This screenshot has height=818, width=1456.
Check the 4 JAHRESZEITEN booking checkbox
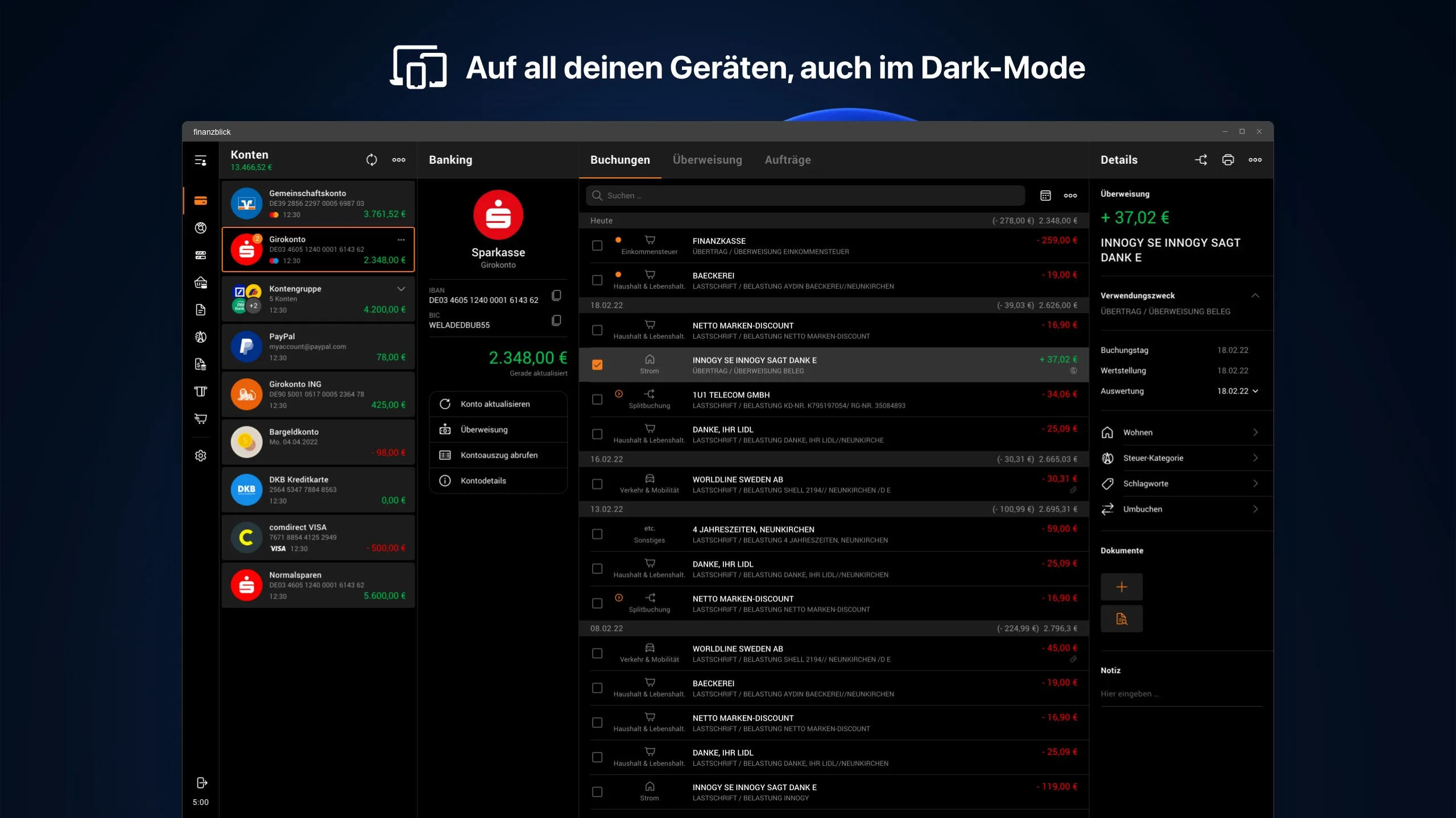point(597,534)
